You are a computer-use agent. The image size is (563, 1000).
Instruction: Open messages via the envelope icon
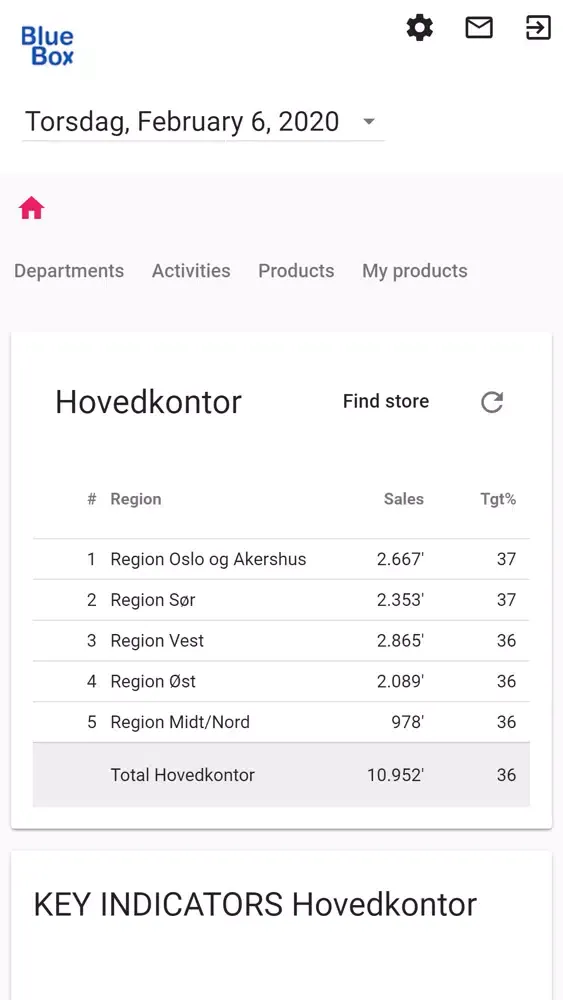pos(479,28)
